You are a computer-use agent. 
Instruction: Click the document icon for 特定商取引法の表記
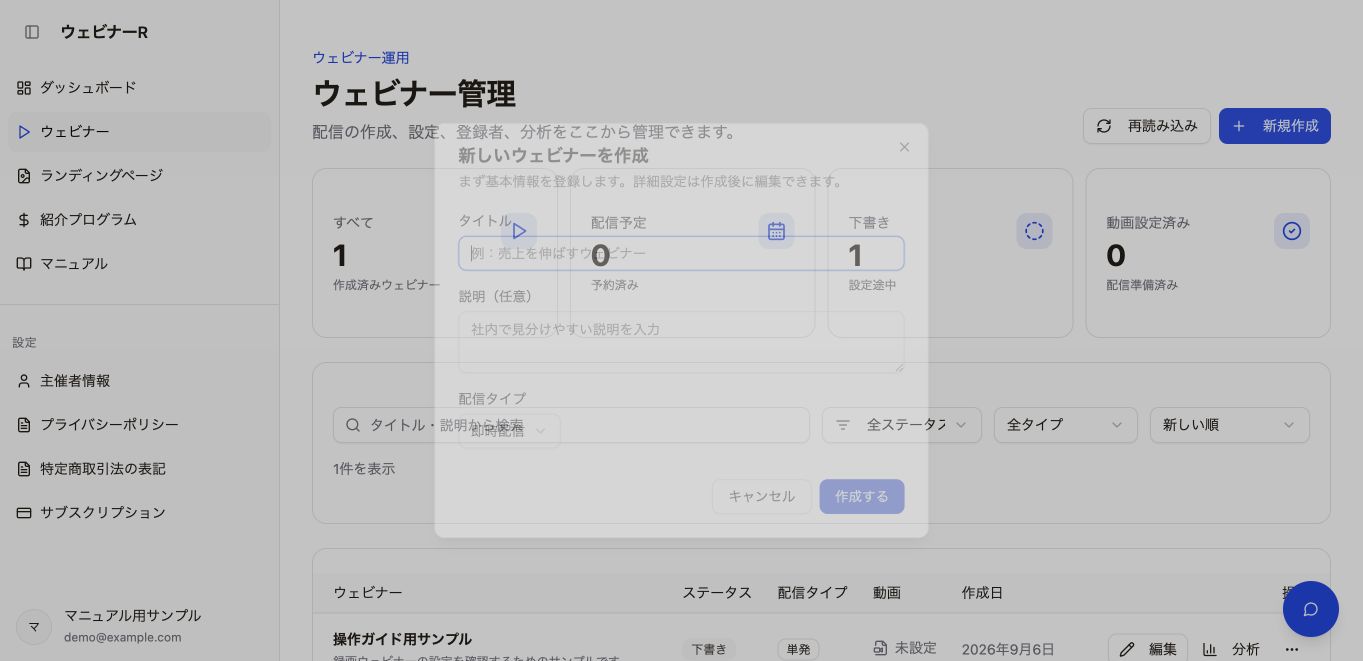tap(24, 469)
